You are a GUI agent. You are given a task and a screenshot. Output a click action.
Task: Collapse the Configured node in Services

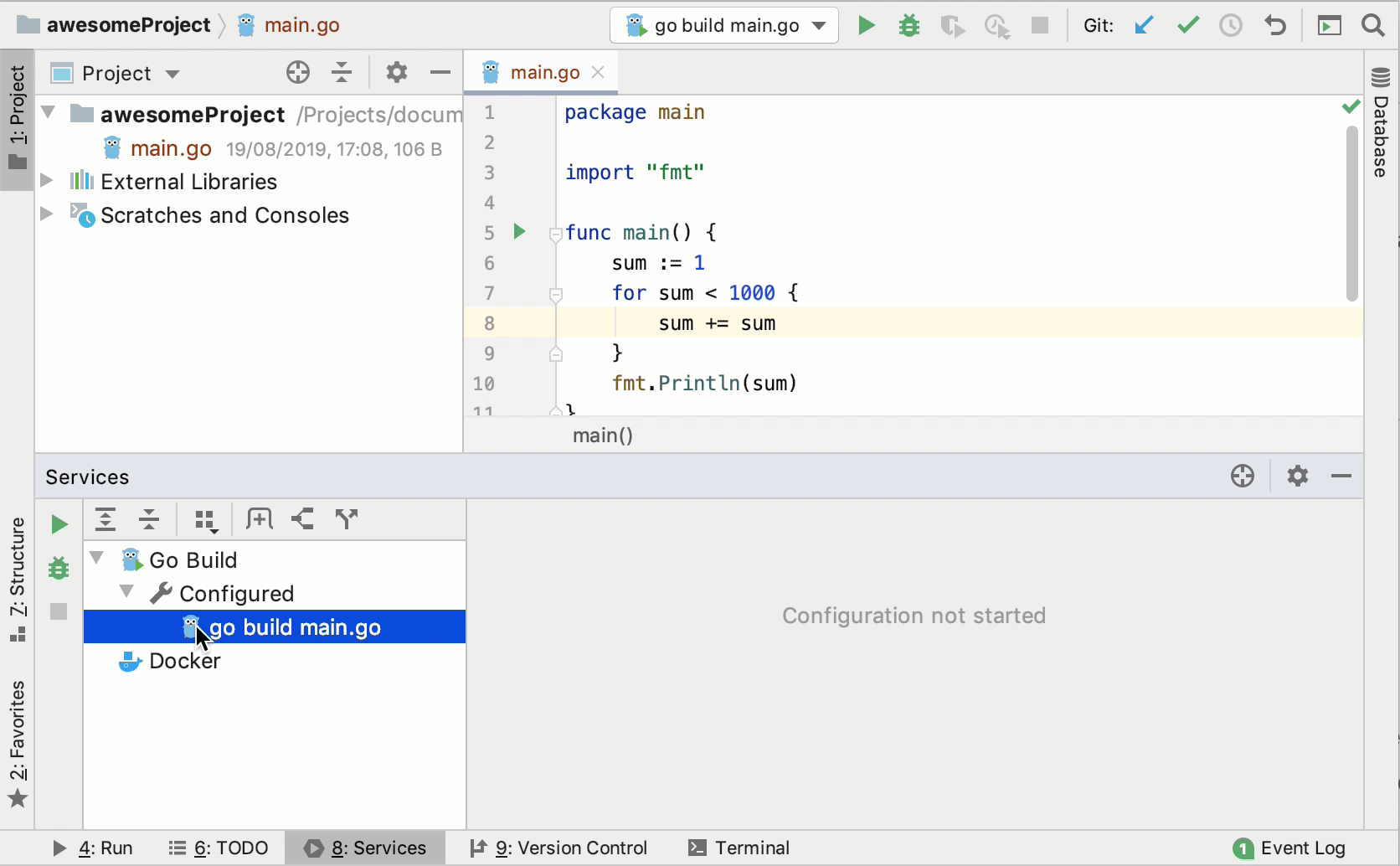pyautogui.click(x=127, y=591)
